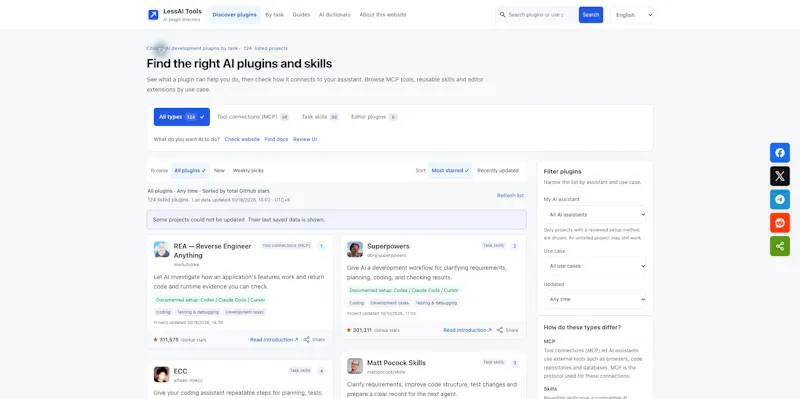Click the REA plugin avatar image
This screenshot has width=800, height=399.
coord(161,249)
